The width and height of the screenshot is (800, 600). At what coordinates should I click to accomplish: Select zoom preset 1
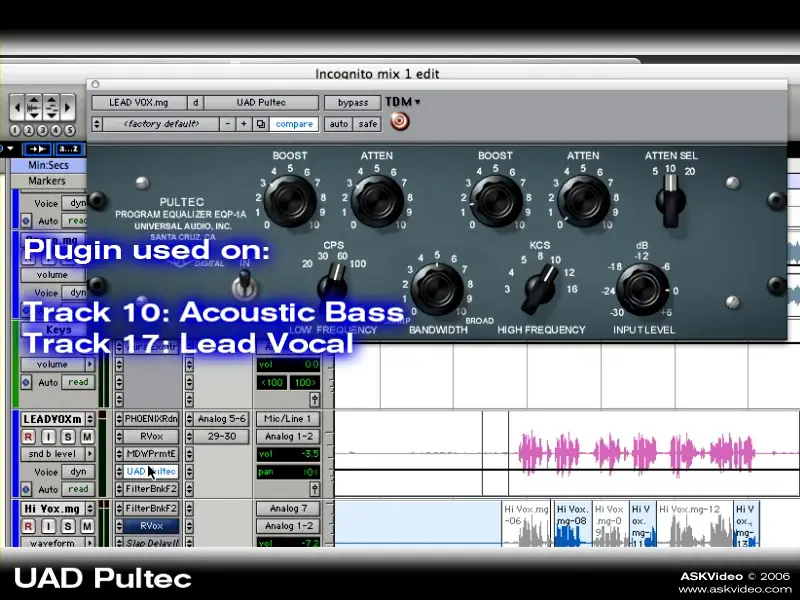pos(15,131)
